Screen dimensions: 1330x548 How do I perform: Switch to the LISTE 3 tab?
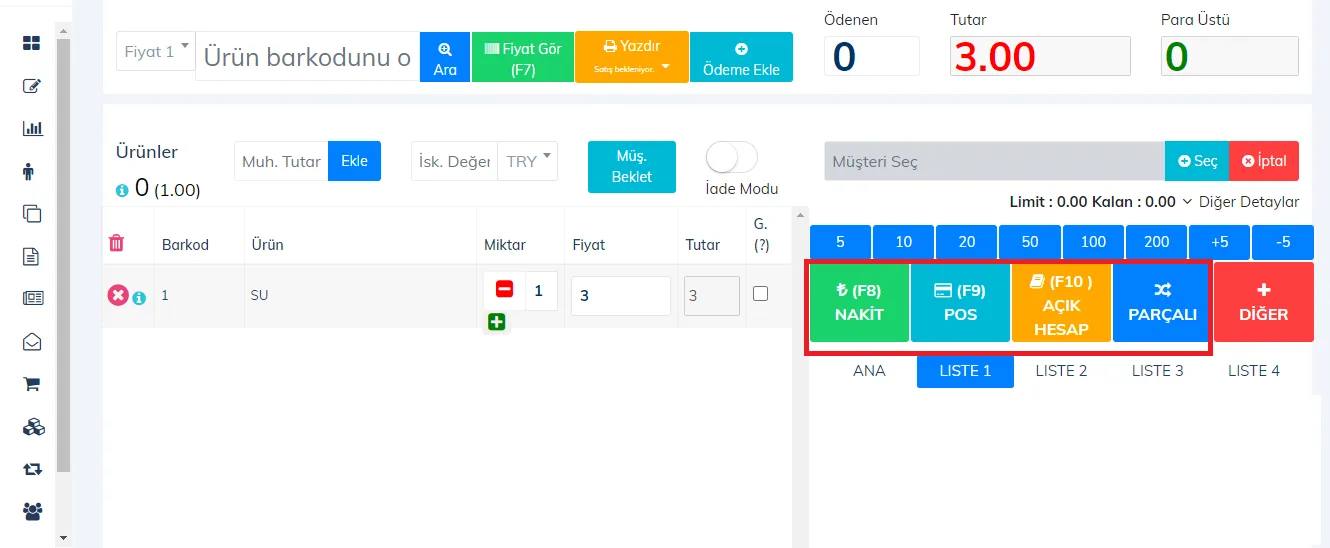(1157, 370)
